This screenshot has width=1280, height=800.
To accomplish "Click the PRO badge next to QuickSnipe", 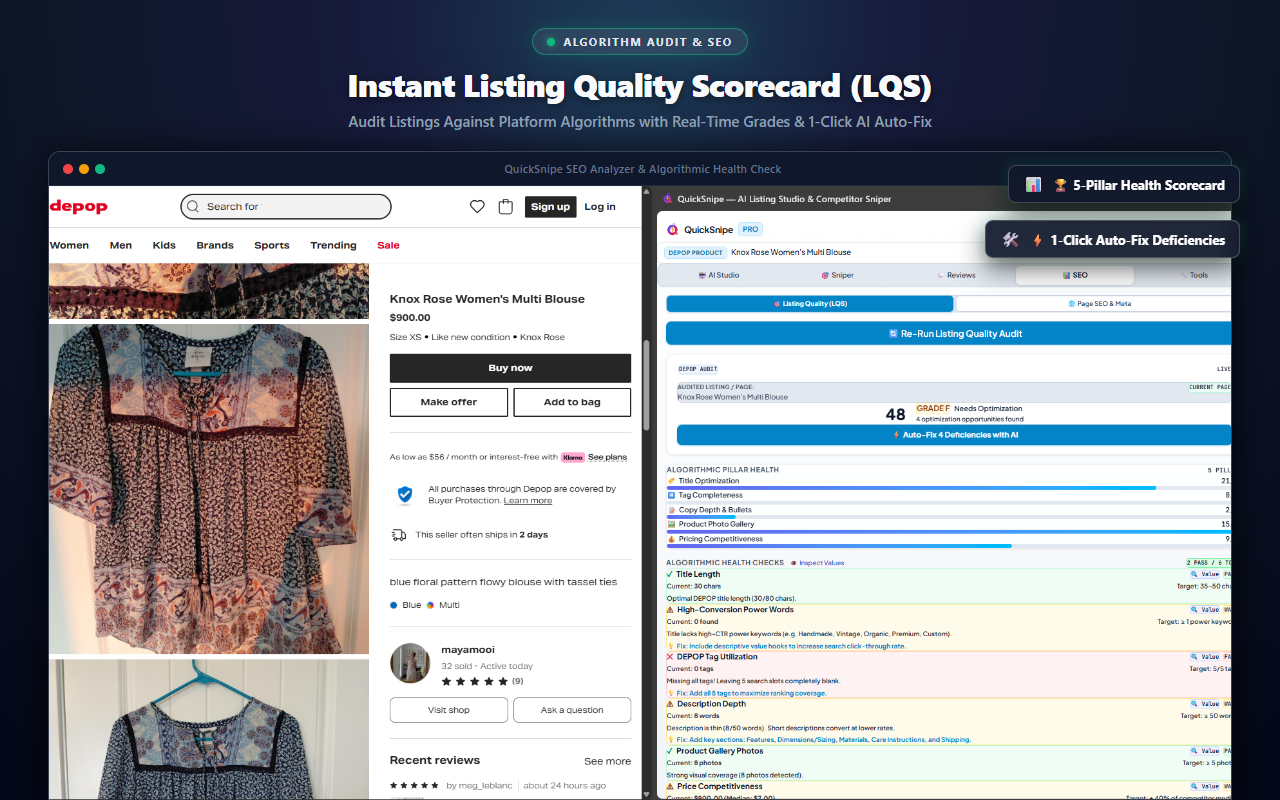I will (x=750, y=229).
